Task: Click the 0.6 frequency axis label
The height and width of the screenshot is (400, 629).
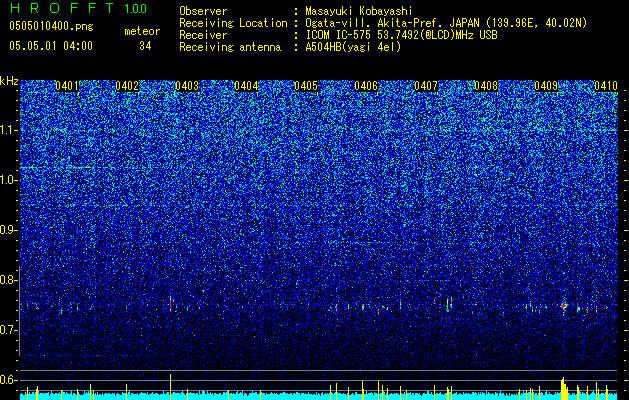Action: tap(6, 380)
